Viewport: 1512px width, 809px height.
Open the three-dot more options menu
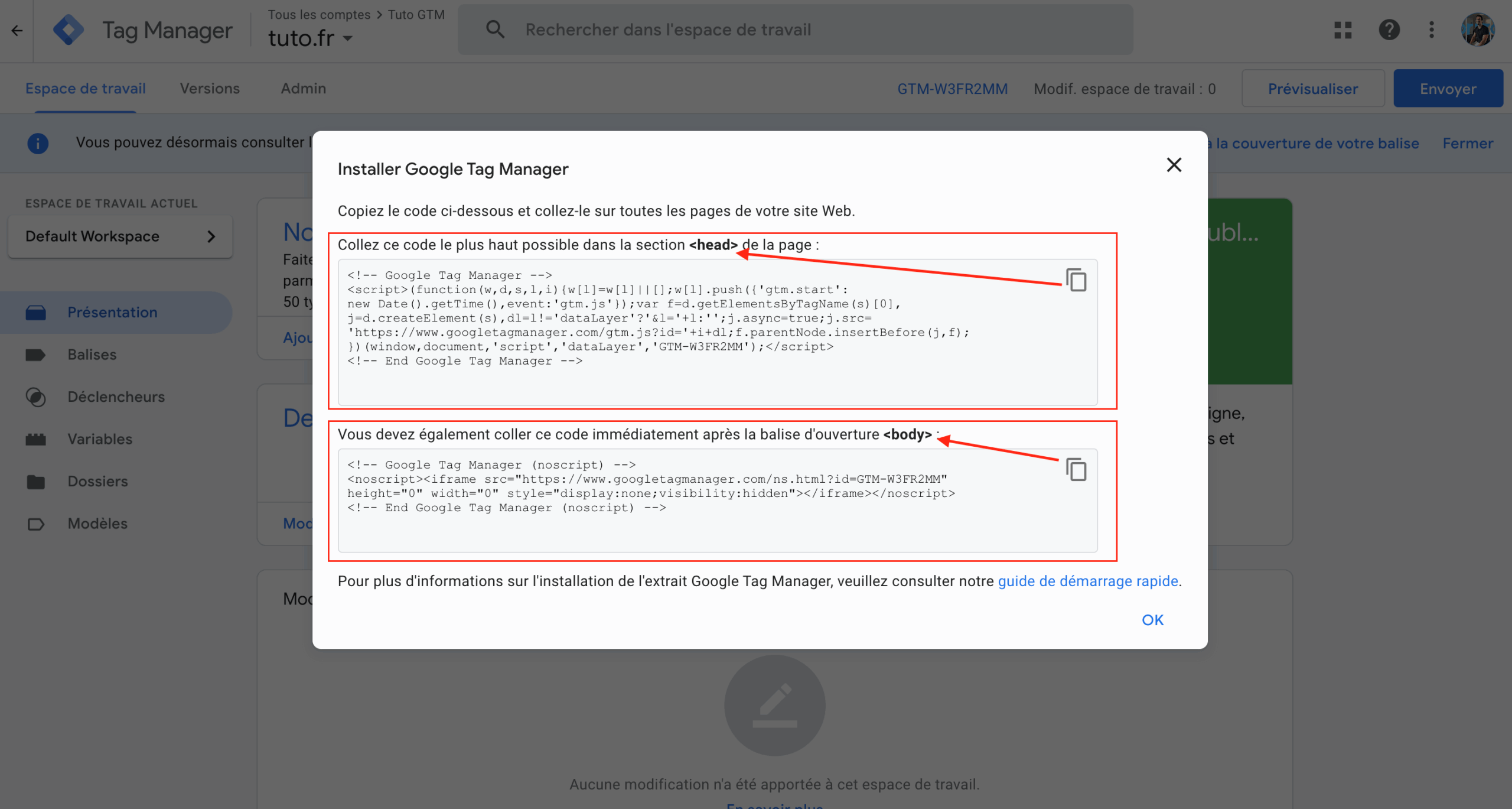click(1431, 30)
